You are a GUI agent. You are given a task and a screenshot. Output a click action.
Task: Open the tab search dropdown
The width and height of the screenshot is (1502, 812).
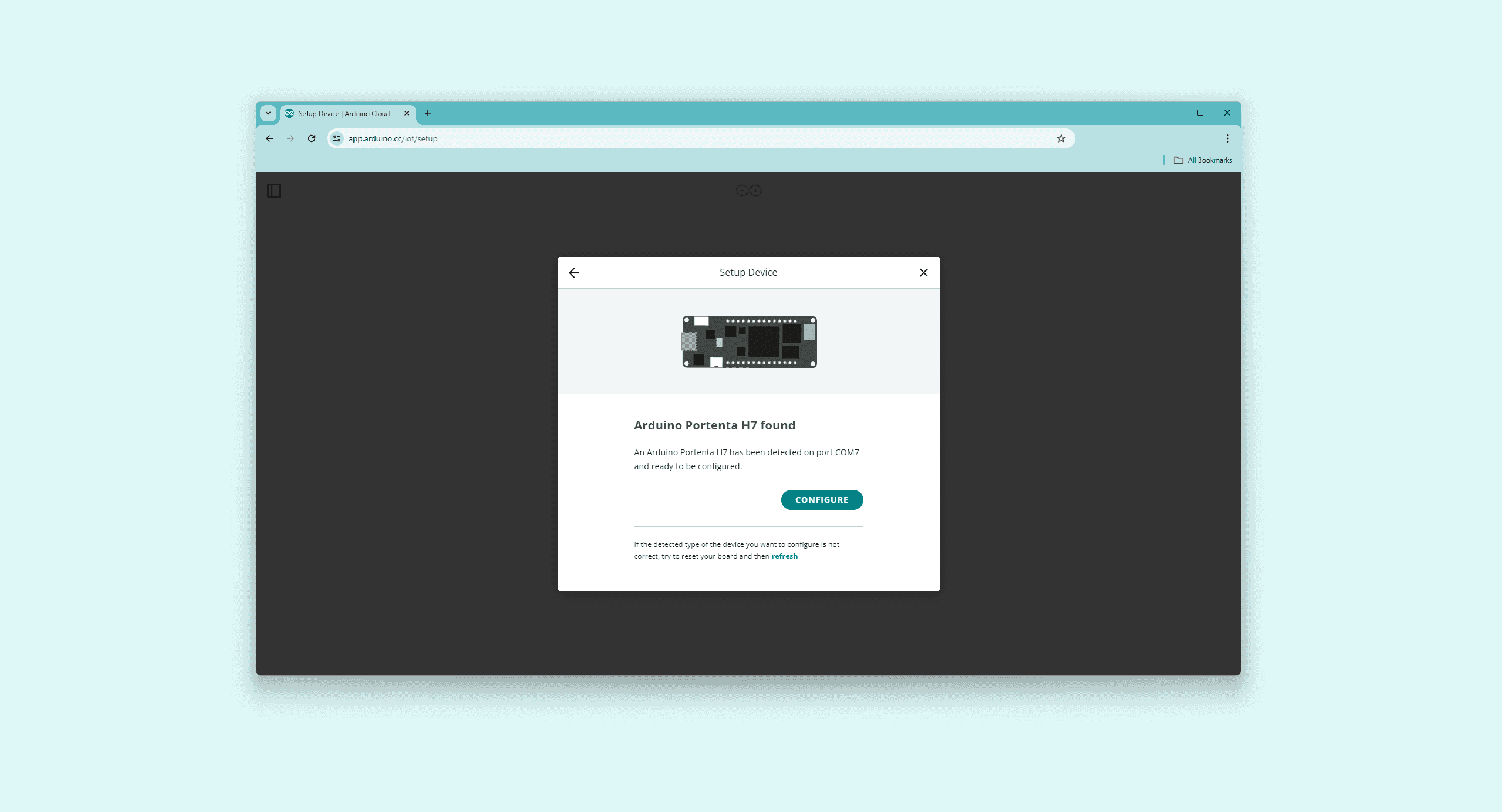pyautogui.click(x=268, y=113)
